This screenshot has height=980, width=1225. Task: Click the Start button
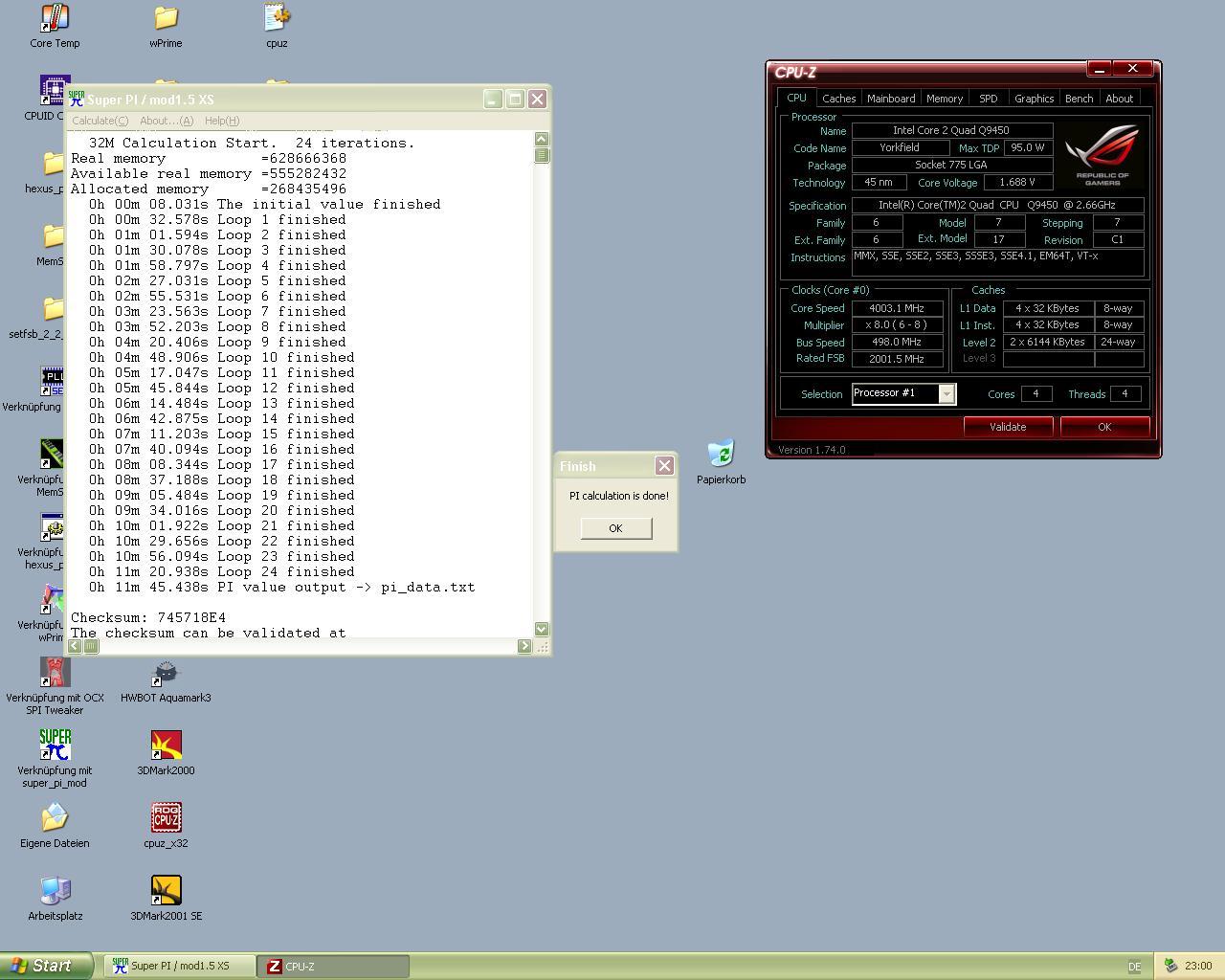click(x=47, y=966)
